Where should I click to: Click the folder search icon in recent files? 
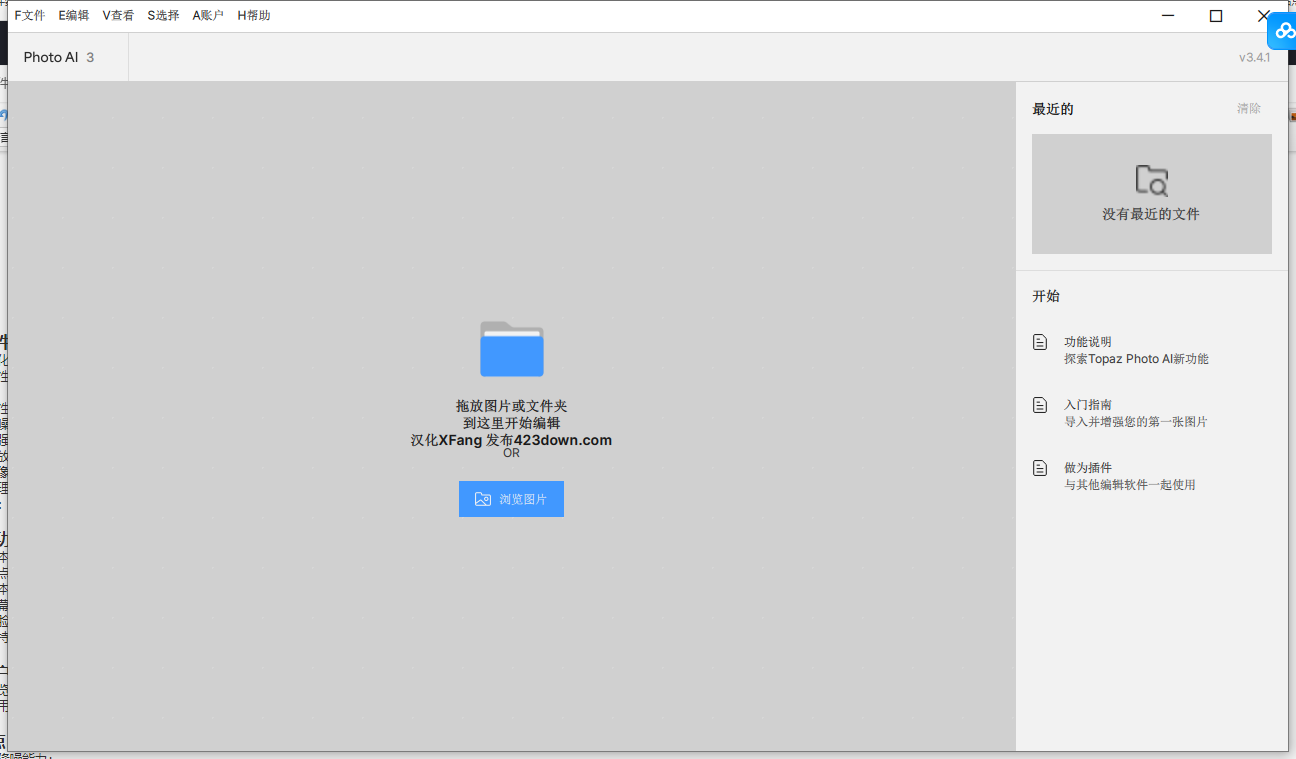[x=1151, y=180]
